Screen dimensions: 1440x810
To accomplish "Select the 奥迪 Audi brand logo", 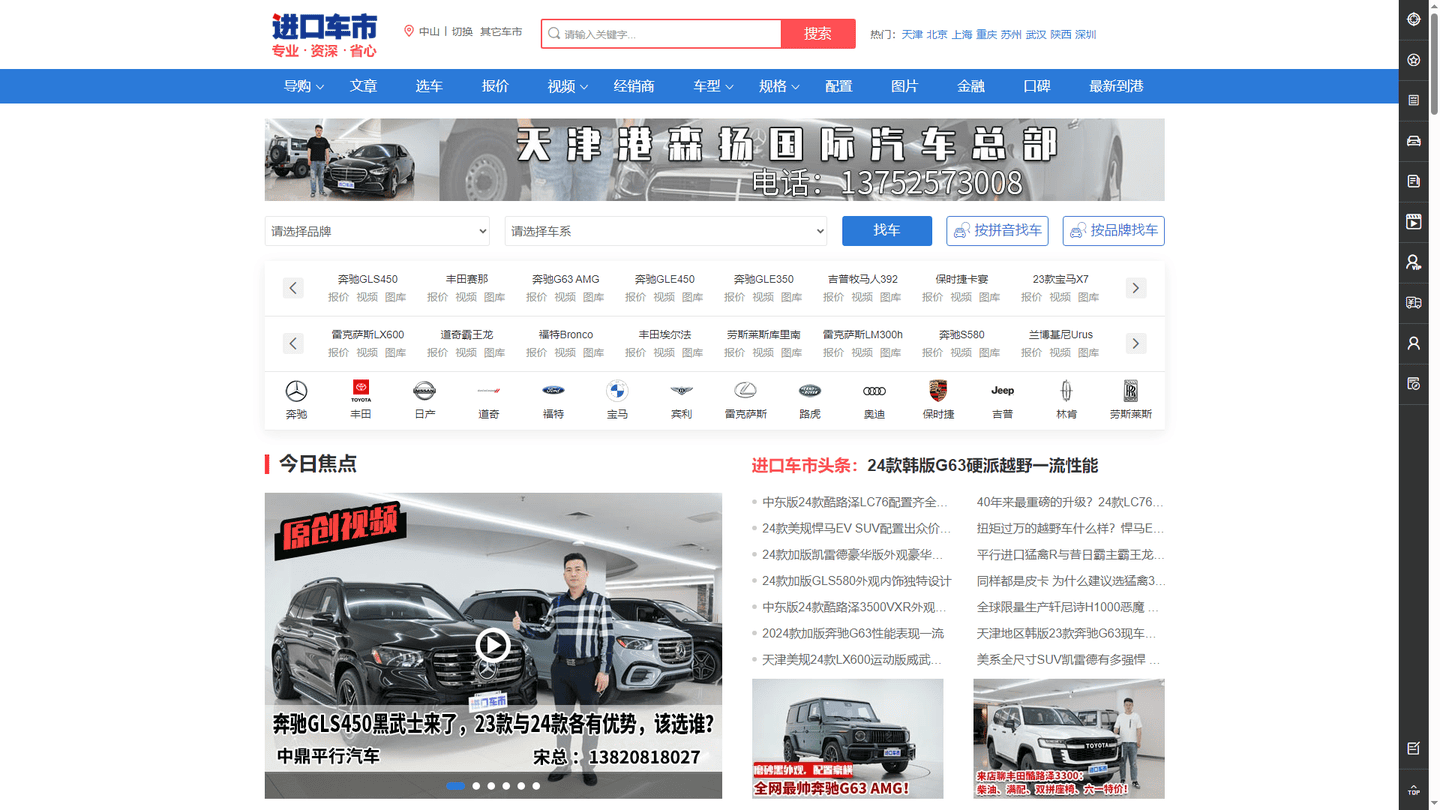I will click(874, 391).
